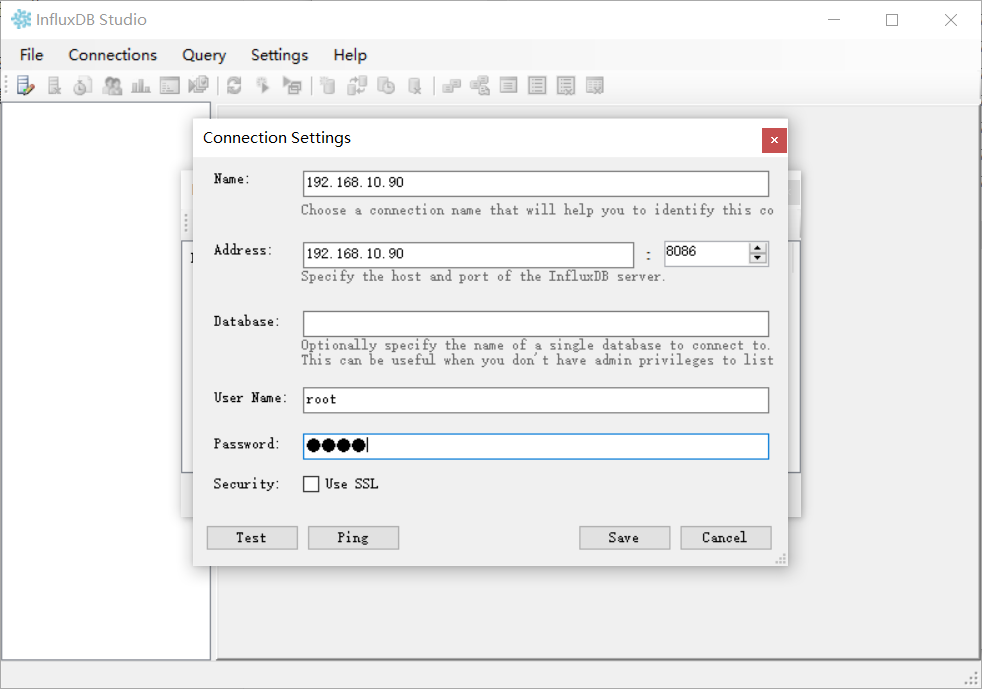Click the port spinner down arrow
Image resolution: width=982 pixels, height=689 pixels.
pyautogui.click(x=758, y=258)
